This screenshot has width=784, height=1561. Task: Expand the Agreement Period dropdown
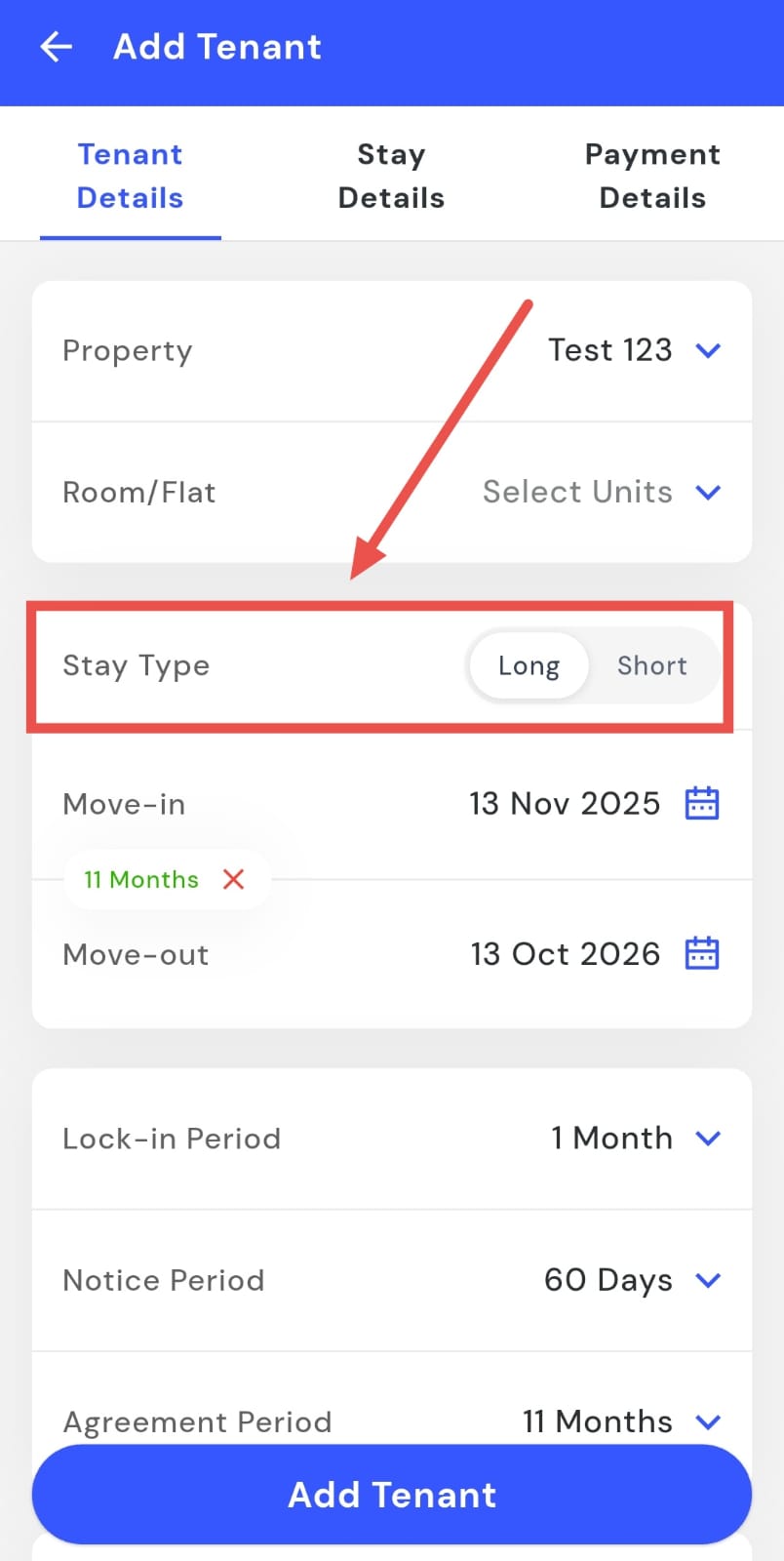[708, 1421]
